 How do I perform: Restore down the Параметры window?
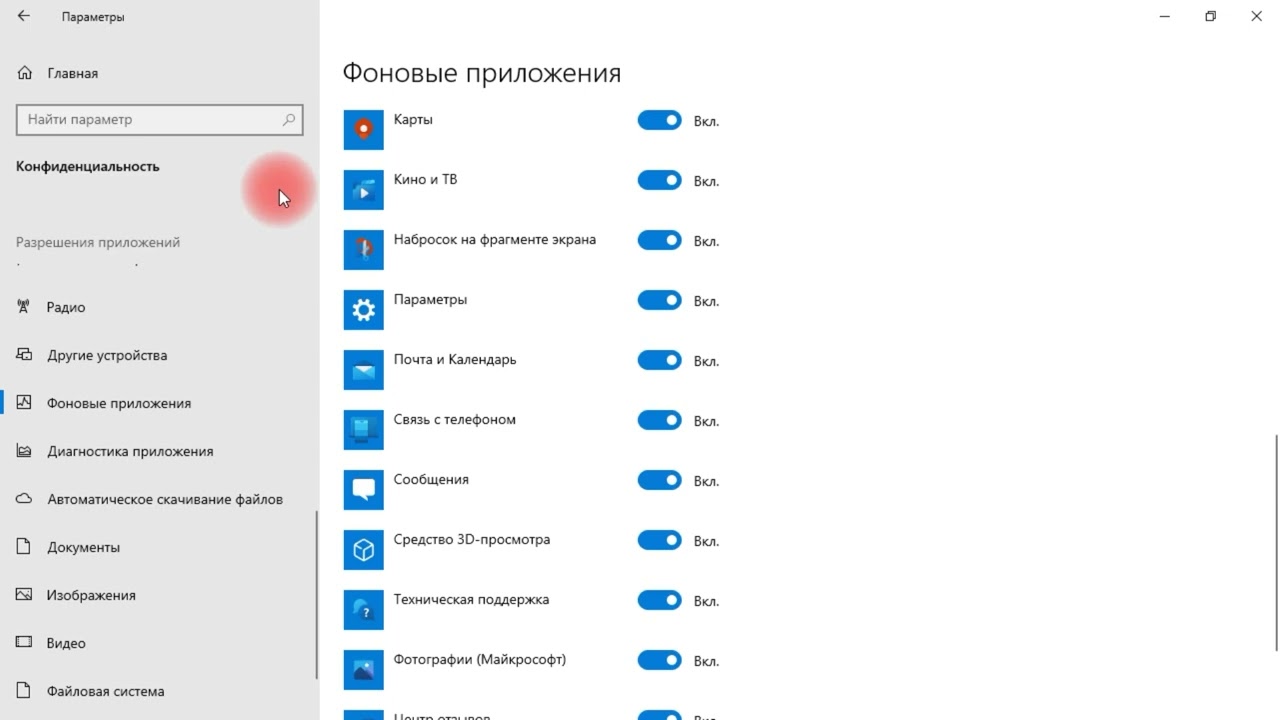(x=1210, y=16)
